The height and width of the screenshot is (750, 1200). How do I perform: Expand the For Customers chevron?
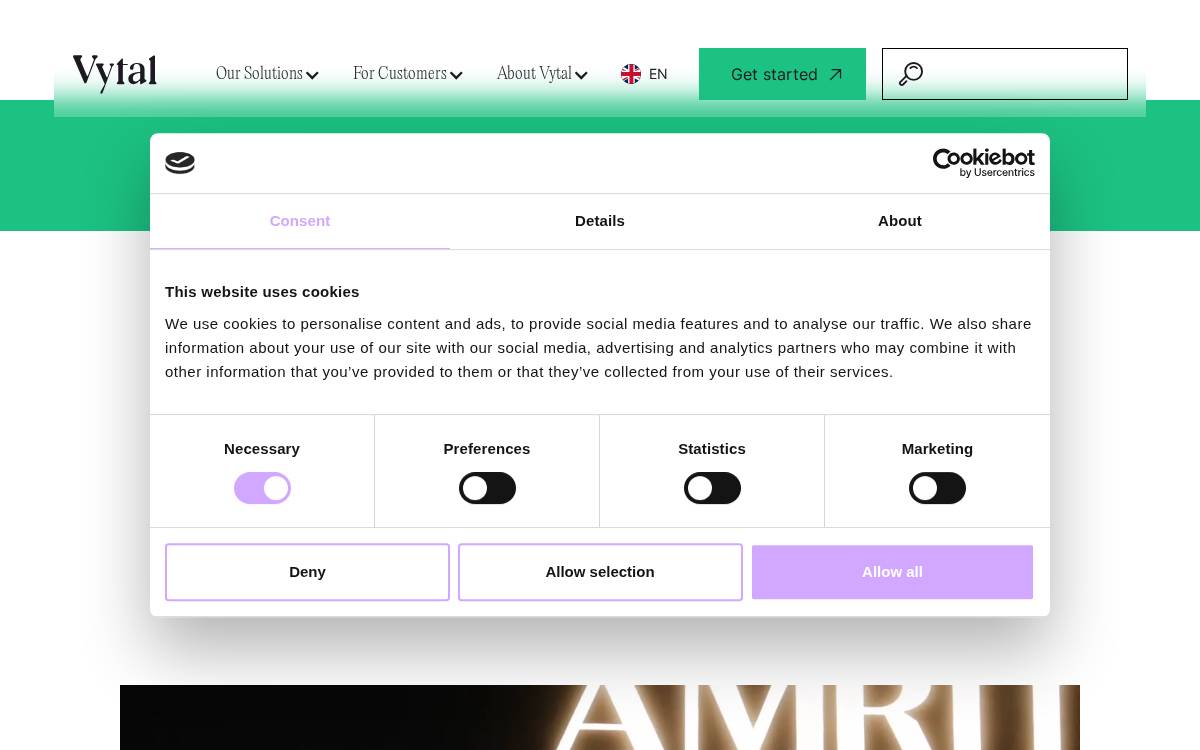(x=456, y=75)
